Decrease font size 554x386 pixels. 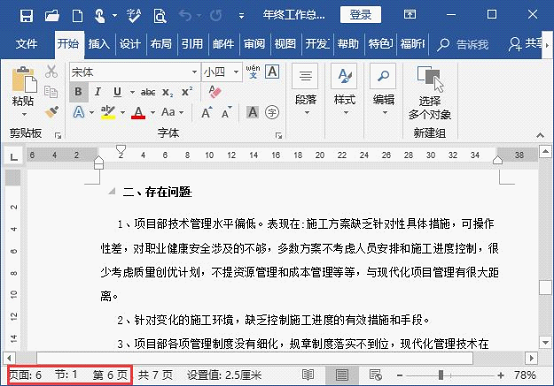(x=226, y=112)
